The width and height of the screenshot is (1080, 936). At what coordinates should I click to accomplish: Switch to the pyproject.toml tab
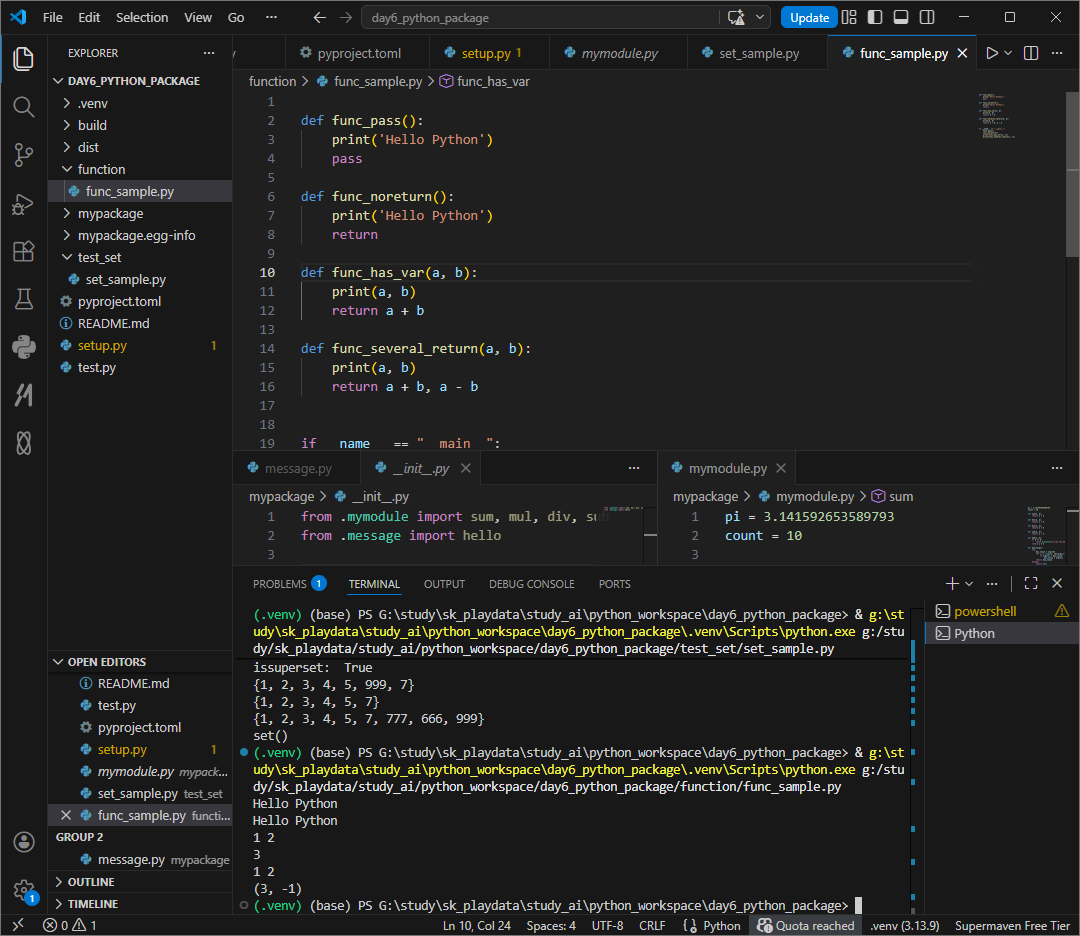coord(357,53)
